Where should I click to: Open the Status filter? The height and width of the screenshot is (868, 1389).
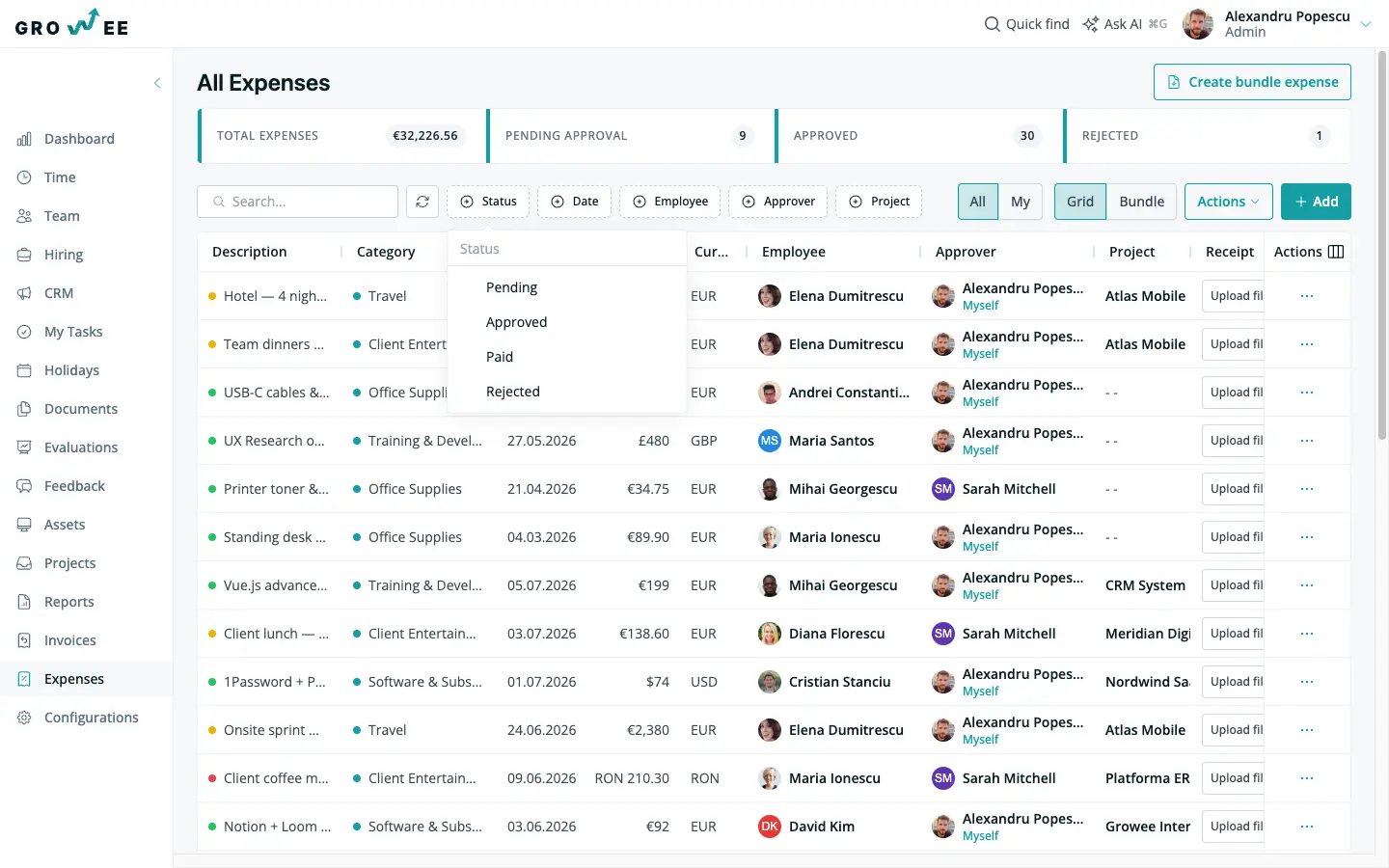[x=488, y=202]
